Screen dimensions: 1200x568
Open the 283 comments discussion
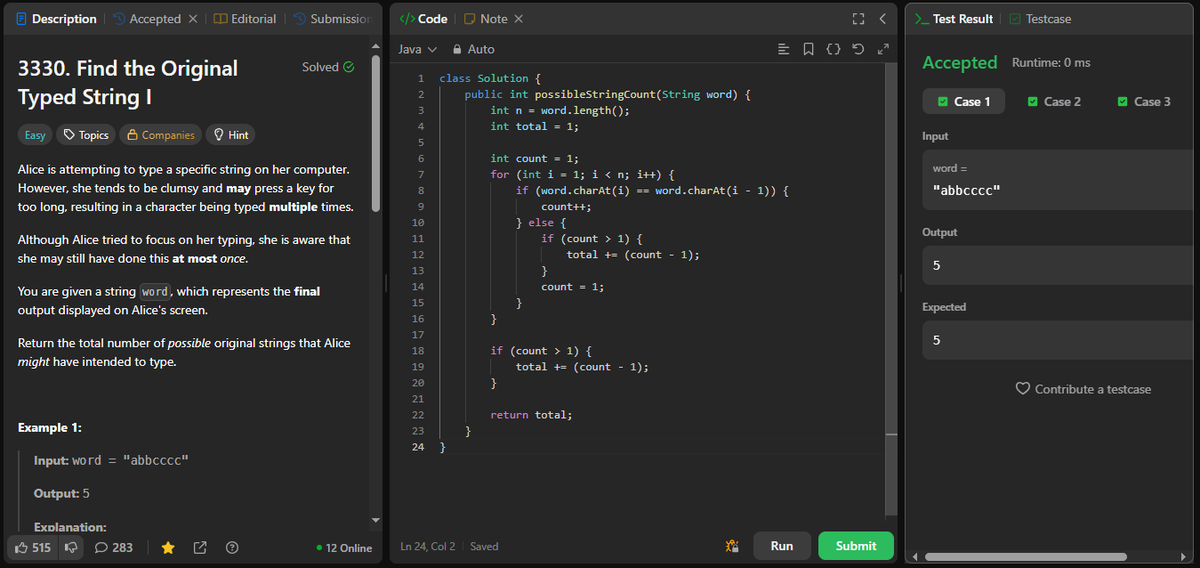113,547
